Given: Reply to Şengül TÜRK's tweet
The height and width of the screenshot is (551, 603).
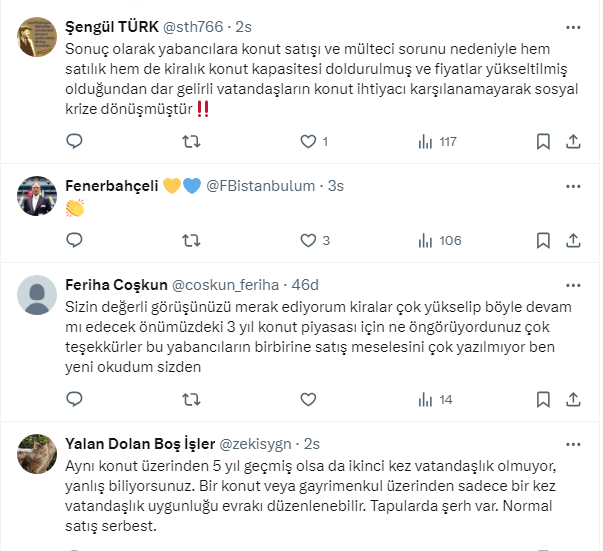Looking at the screenshot, I should [x=74, y=142].
